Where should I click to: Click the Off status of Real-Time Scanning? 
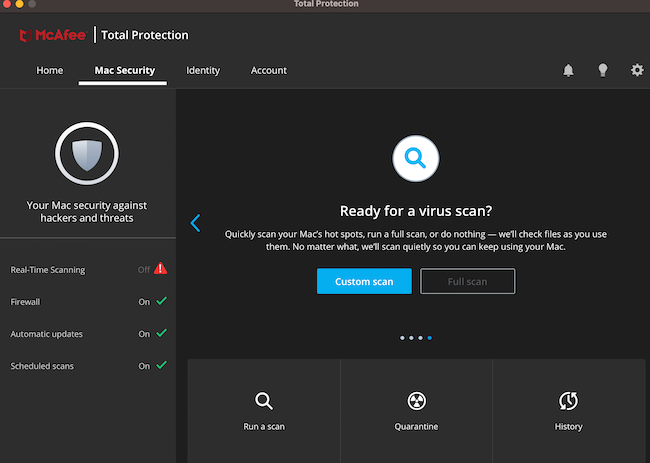144,270
